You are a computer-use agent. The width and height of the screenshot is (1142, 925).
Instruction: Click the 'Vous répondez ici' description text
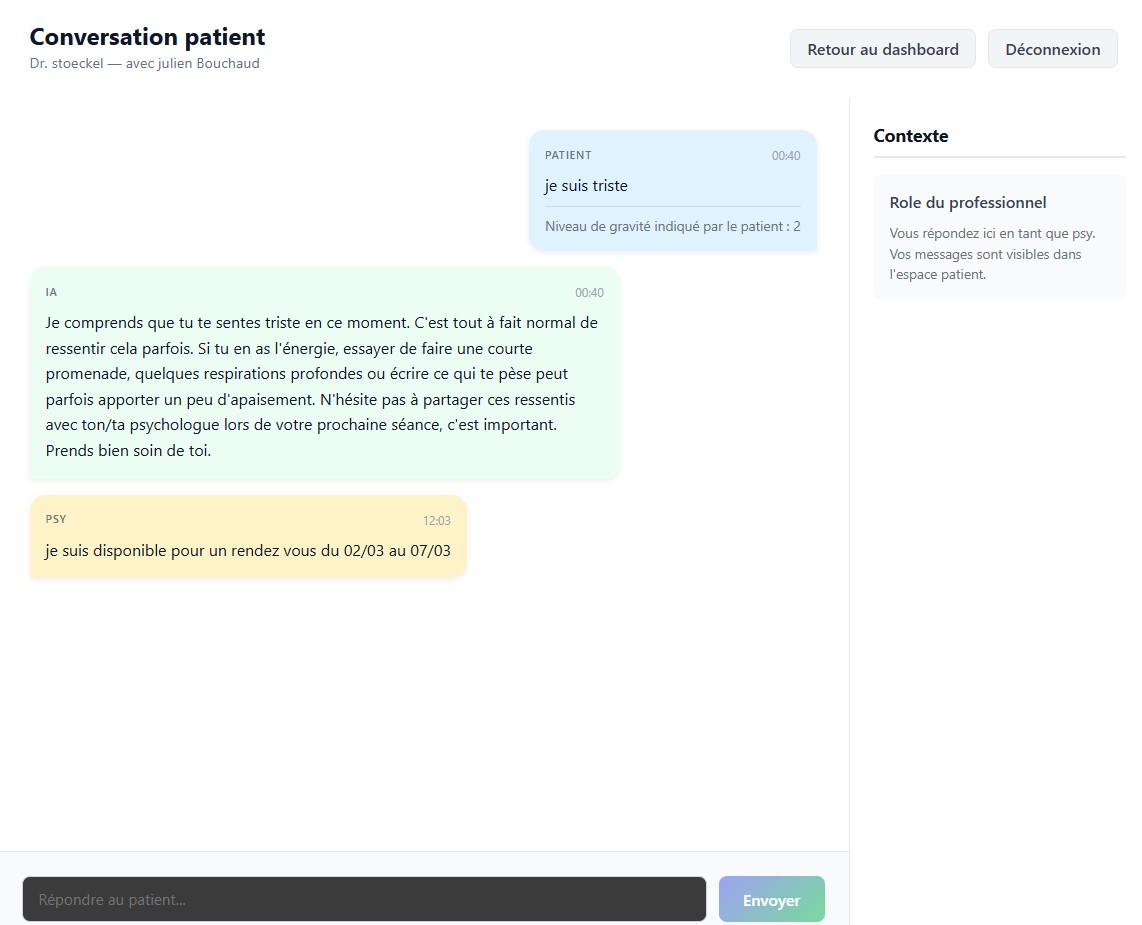point(991,254)
